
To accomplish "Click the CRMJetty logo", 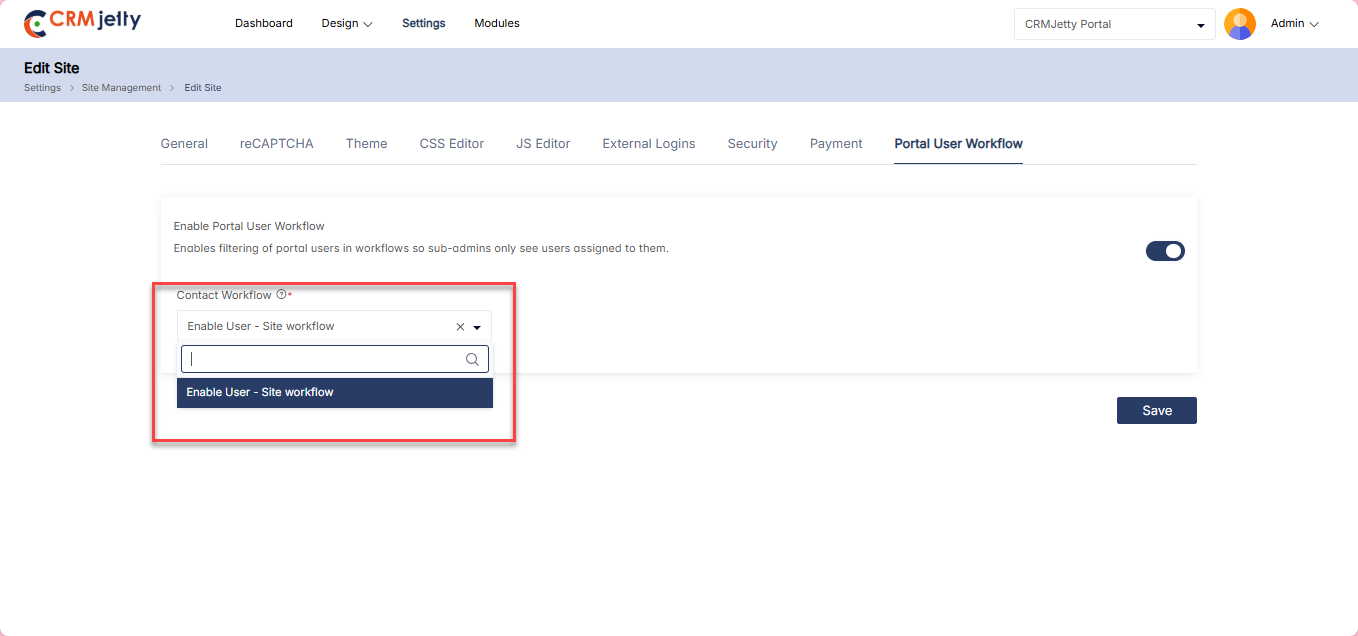I will click(x=82, y=23).
